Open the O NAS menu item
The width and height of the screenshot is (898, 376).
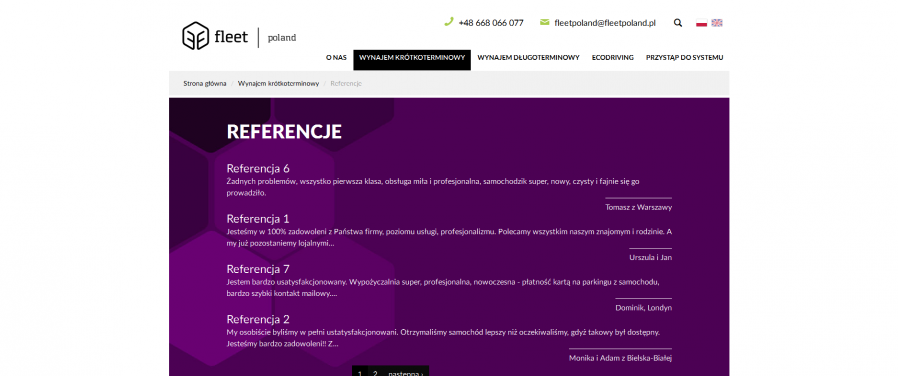(x=336, y=58)
